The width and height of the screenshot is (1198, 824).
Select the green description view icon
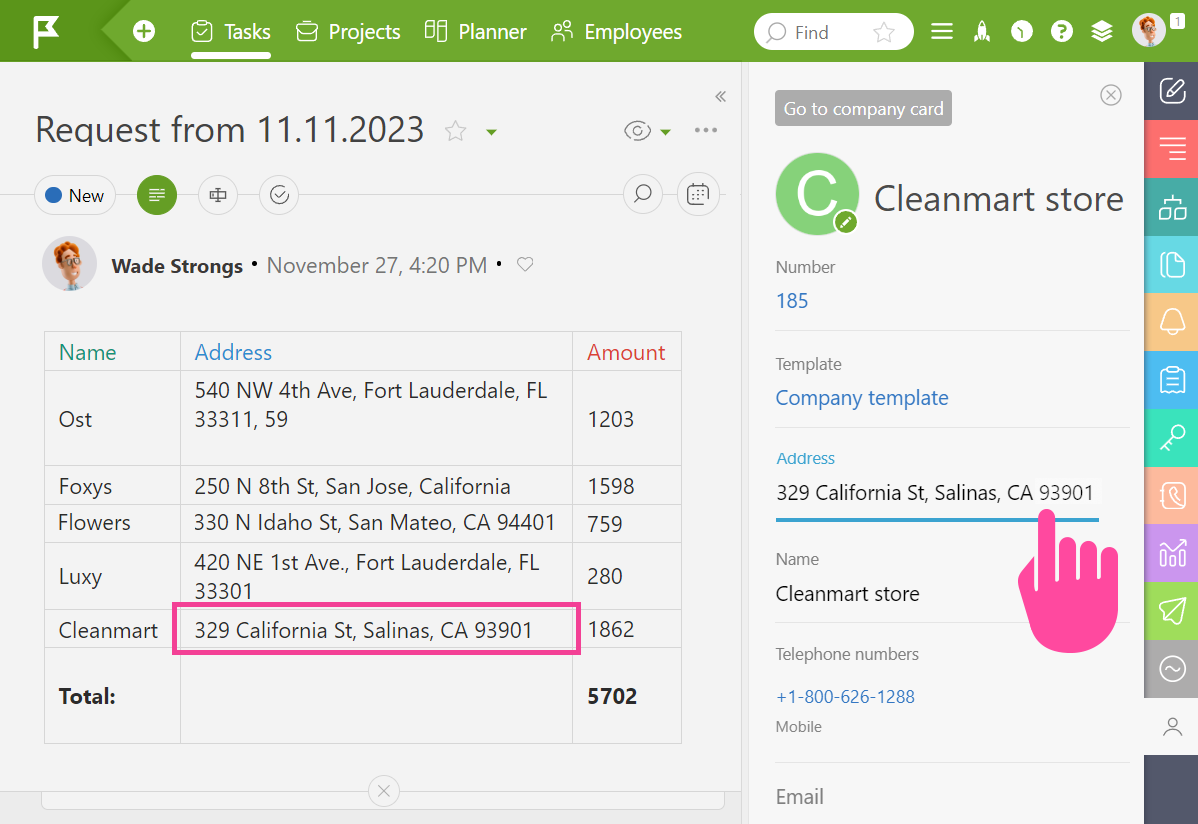point(157,195)
